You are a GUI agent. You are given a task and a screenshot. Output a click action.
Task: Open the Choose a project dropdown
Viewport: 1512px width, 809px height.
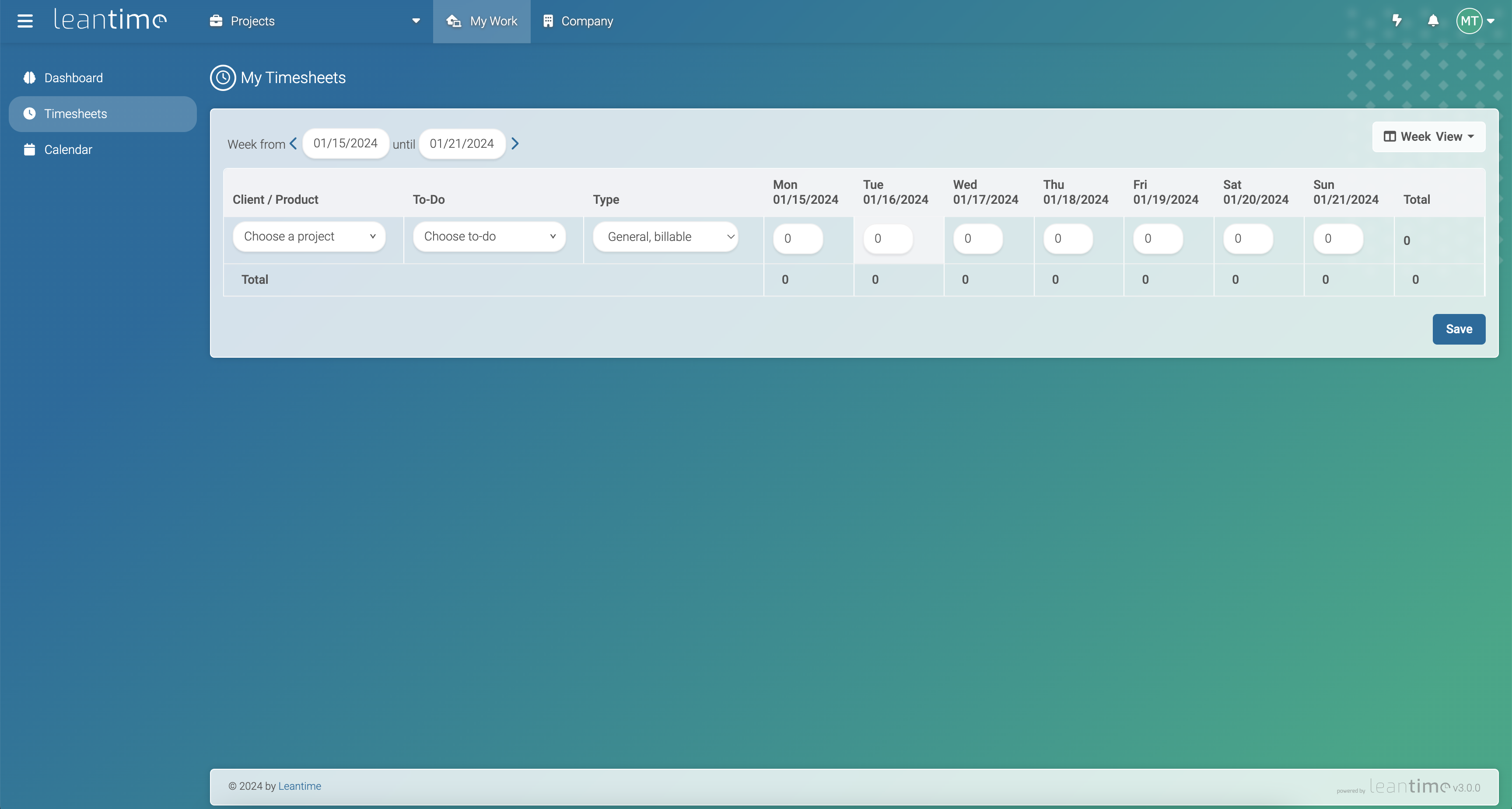[309, 237]
